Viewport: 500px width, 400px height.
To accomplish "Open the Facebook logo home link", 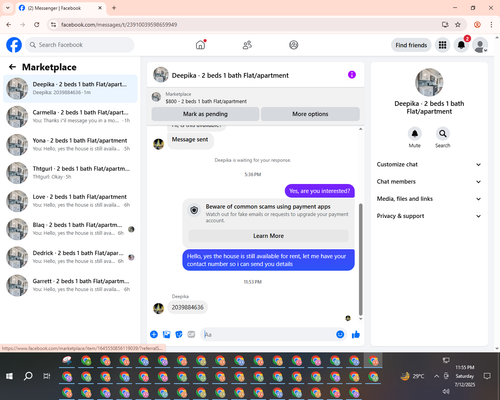I will (x=14, y=45).
